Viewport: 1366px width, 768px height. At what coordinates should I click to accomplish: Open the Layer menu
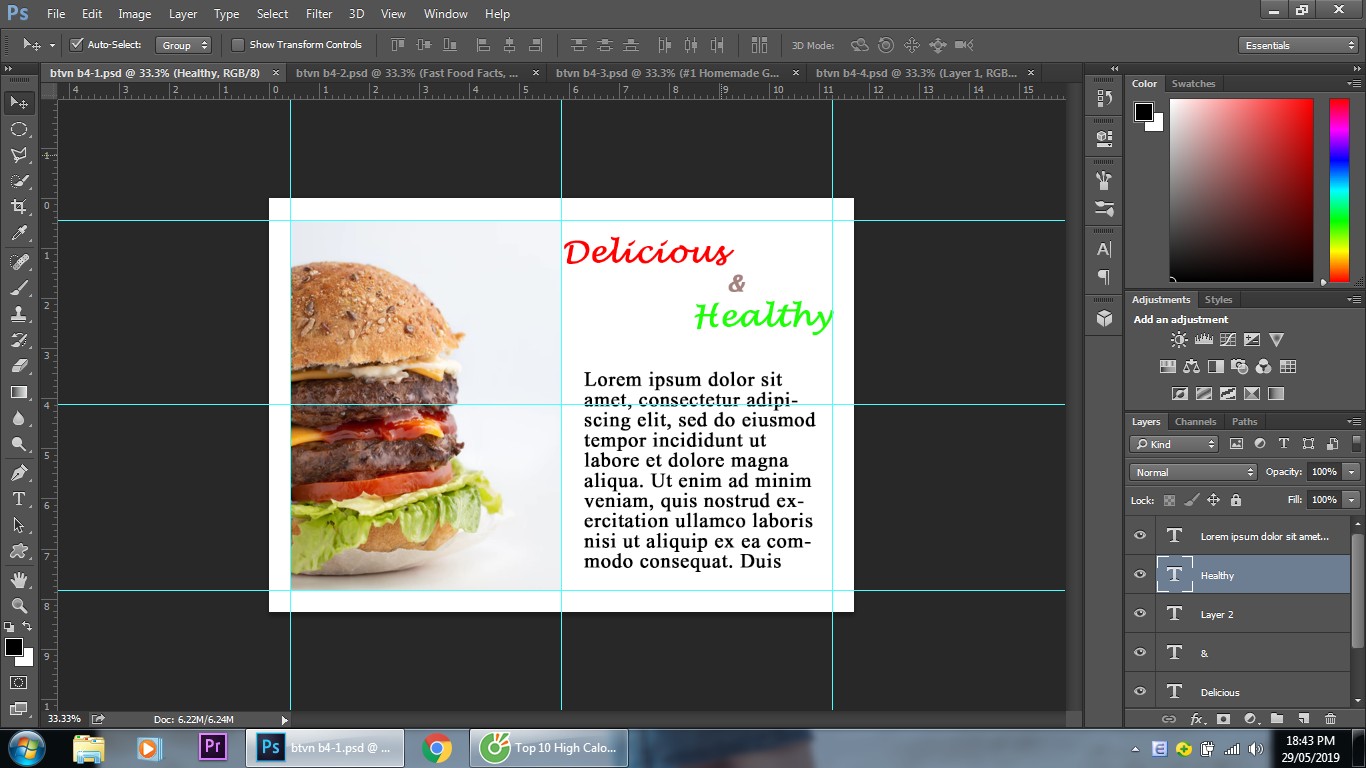(x=183, y=14)
